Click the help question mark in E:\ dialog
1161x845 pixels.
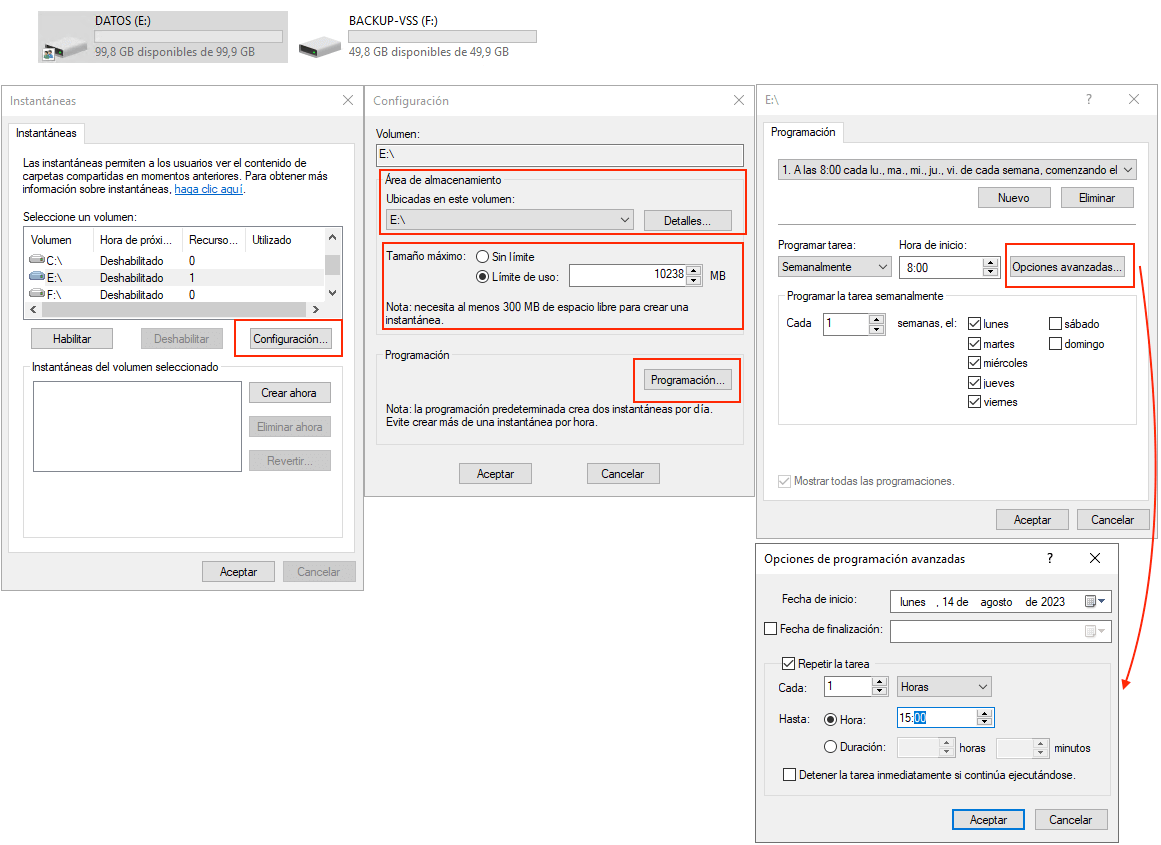(1088, 100)
